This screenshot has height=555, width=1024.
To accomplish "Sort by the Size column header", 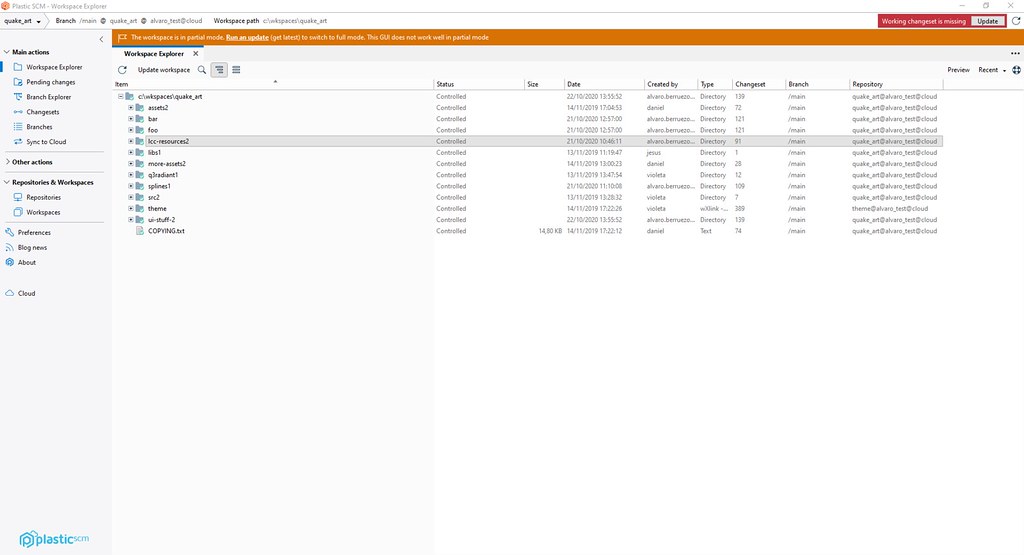I will (545, 84).
